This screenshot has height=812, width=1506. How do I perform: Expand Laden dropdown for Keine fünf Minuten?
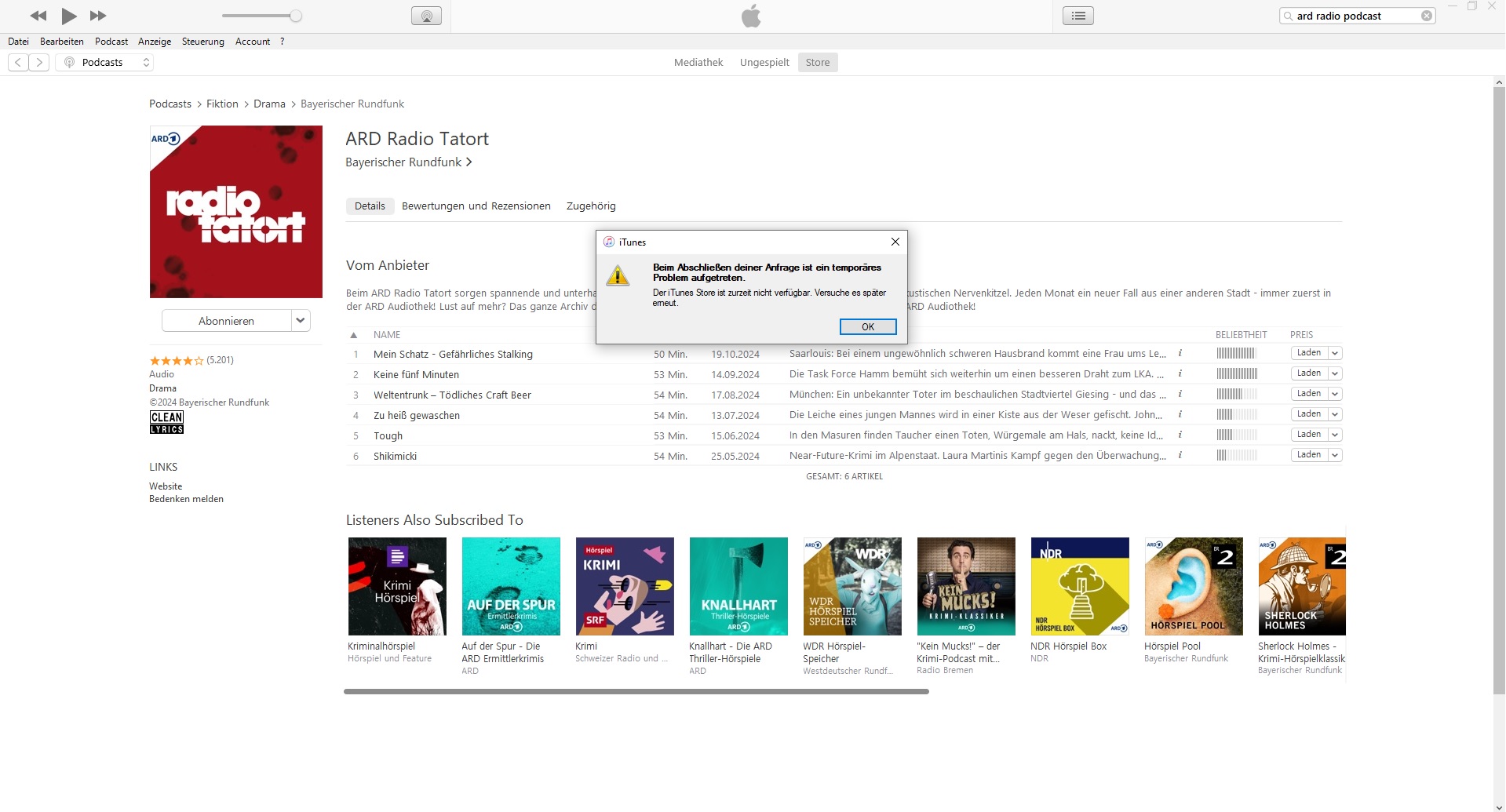(x=1334, y=373)
